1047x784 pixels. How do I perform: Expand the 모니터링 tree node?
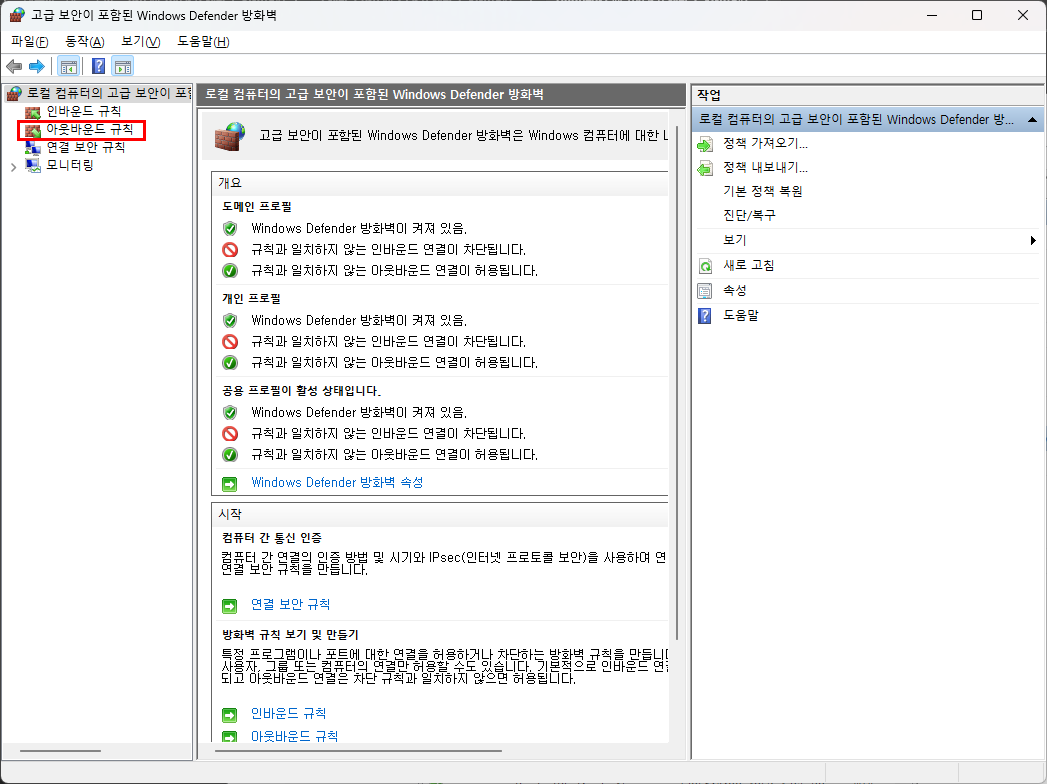[13, 167]
